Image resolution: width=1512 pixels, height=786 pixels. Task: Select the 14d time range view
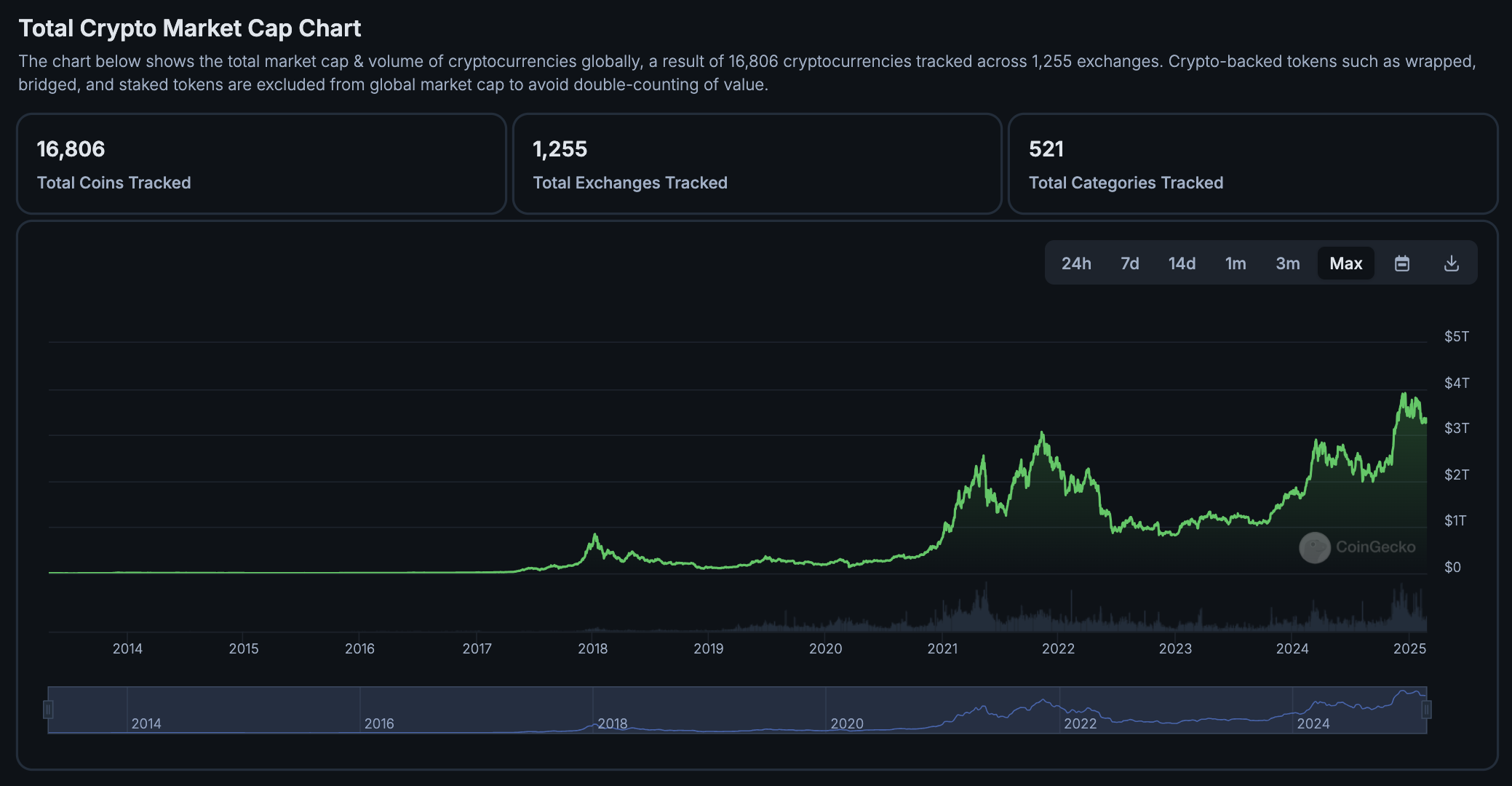tap(1181, 262)
